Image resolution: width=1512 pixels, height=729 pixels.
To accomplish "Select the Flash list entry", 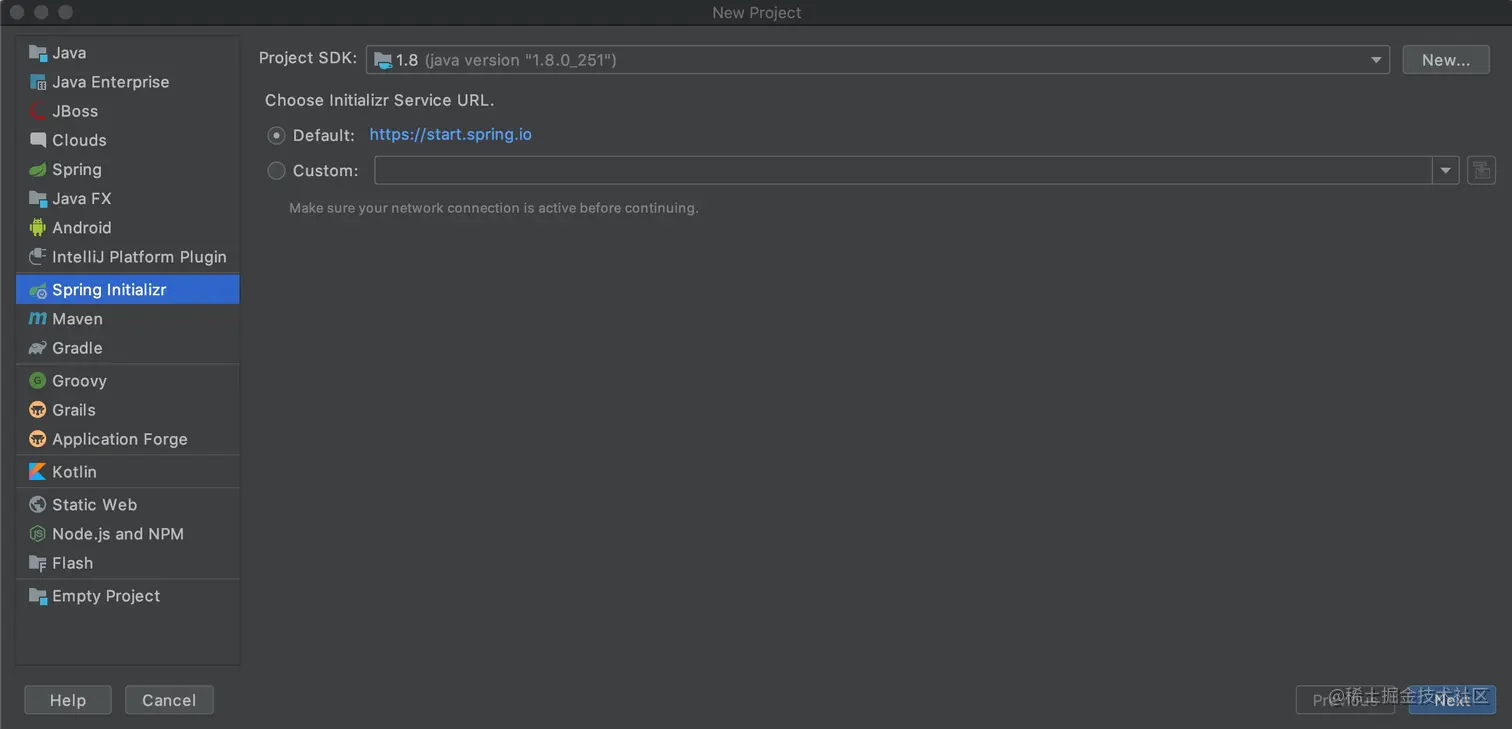I will click(128, 562).
